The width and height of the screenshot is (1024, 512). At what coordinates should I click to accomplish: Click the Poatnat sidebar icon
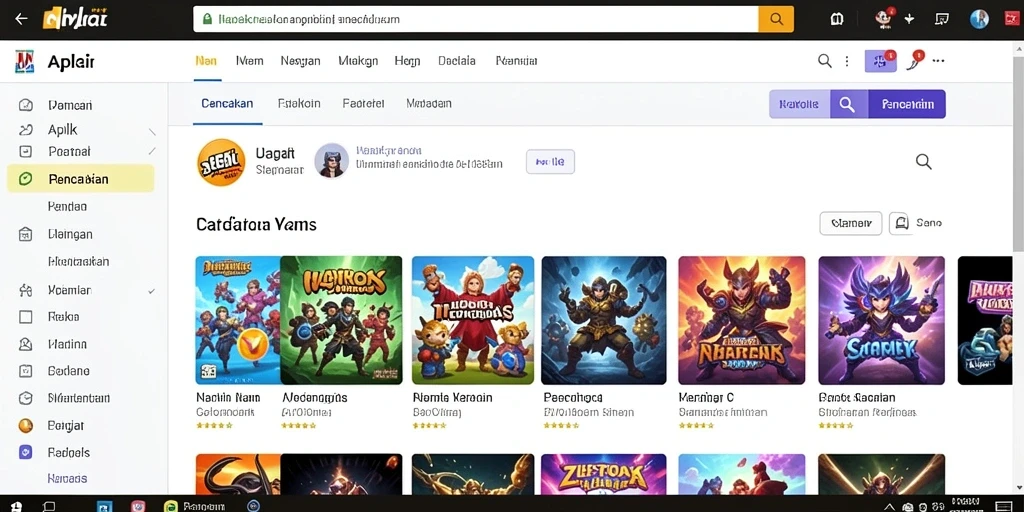[x=25, y=152]
